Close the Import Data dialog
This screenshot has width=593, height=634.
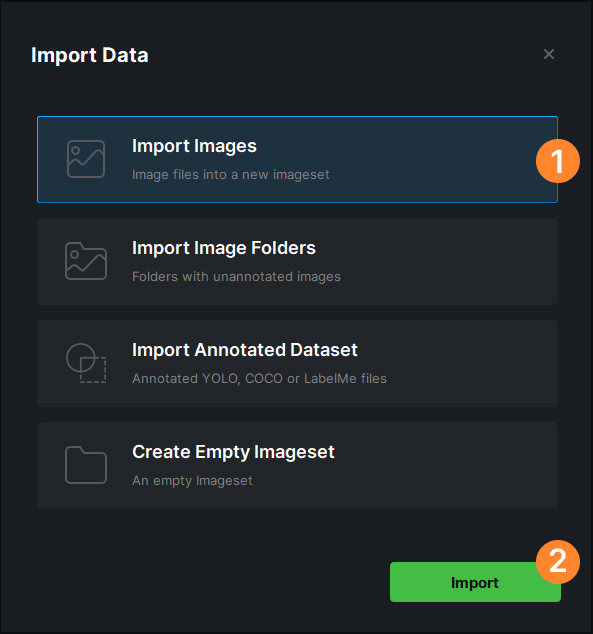[x=549, y=54]
